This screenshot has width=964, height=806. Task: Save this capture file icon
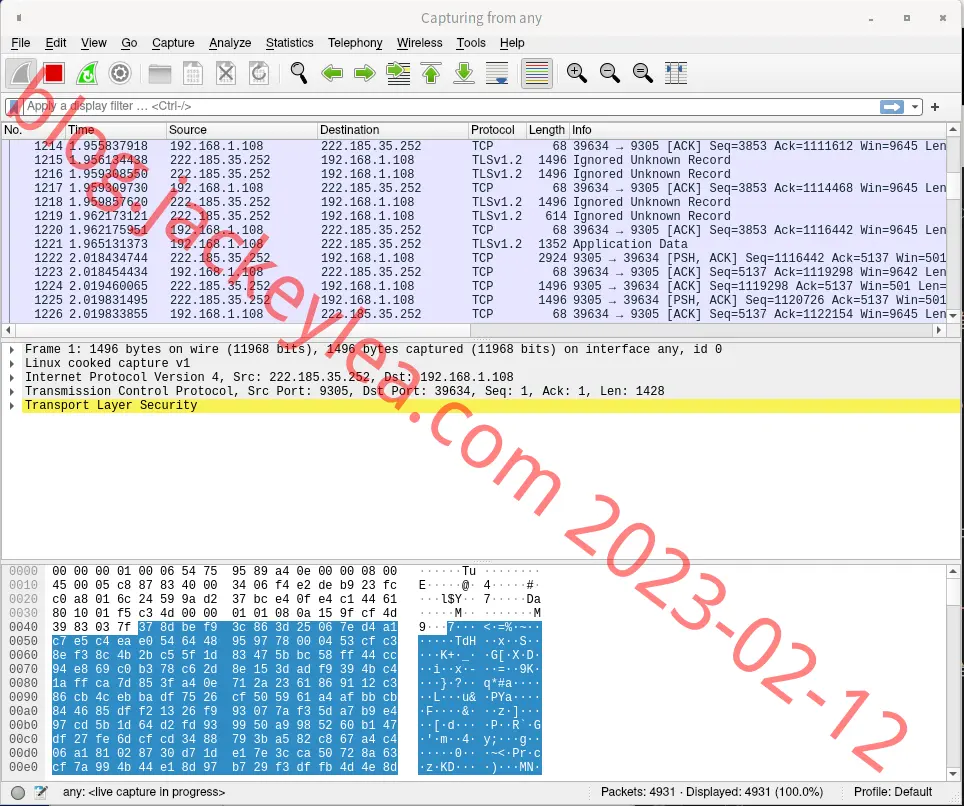tap(193, 74)
